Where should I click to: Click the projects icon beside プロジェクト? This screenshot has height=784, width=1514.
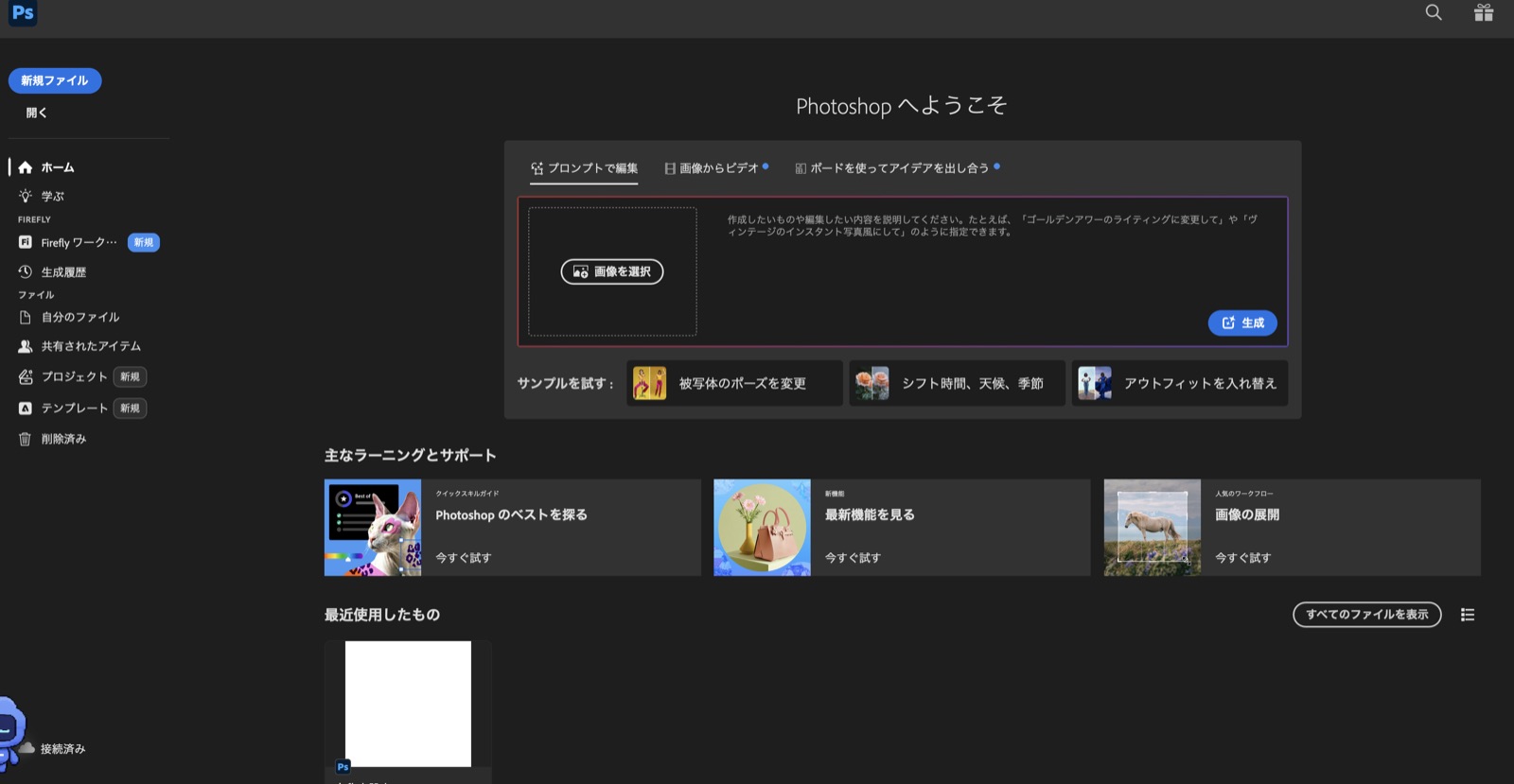[x=26, y=376]
